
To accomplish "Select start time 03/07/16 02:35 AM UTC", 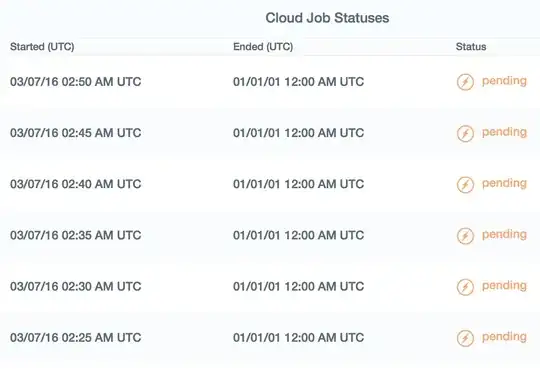I will click(75, 235).
